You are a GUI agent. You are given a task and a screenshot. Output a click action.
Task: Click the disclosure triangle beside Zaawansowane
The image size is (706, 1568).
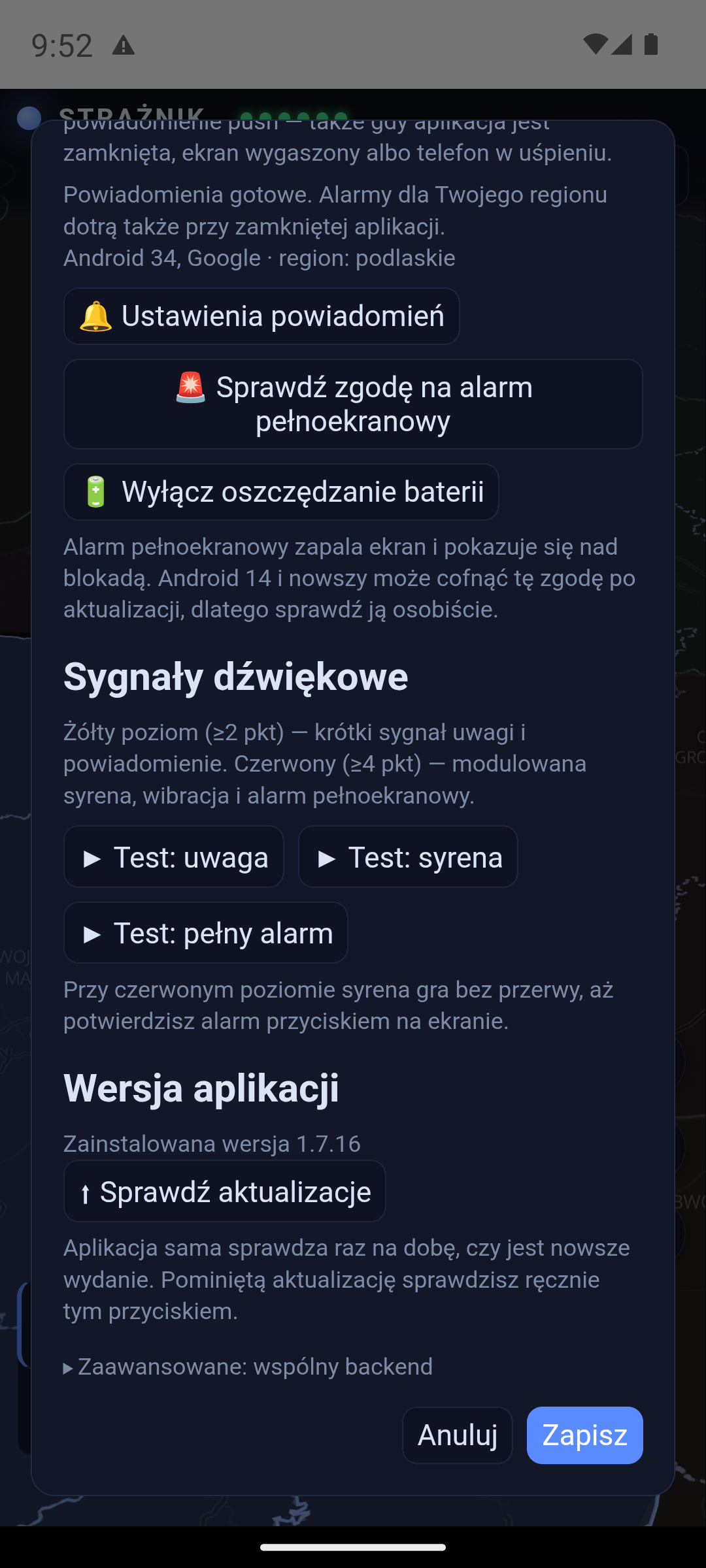tap(68, 1368)
